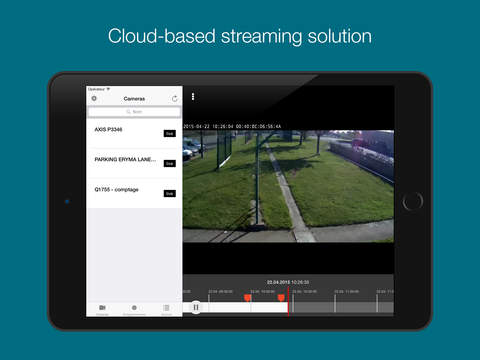
Task: Jump to first orange event marker
Action: click(x=247, y=298)
